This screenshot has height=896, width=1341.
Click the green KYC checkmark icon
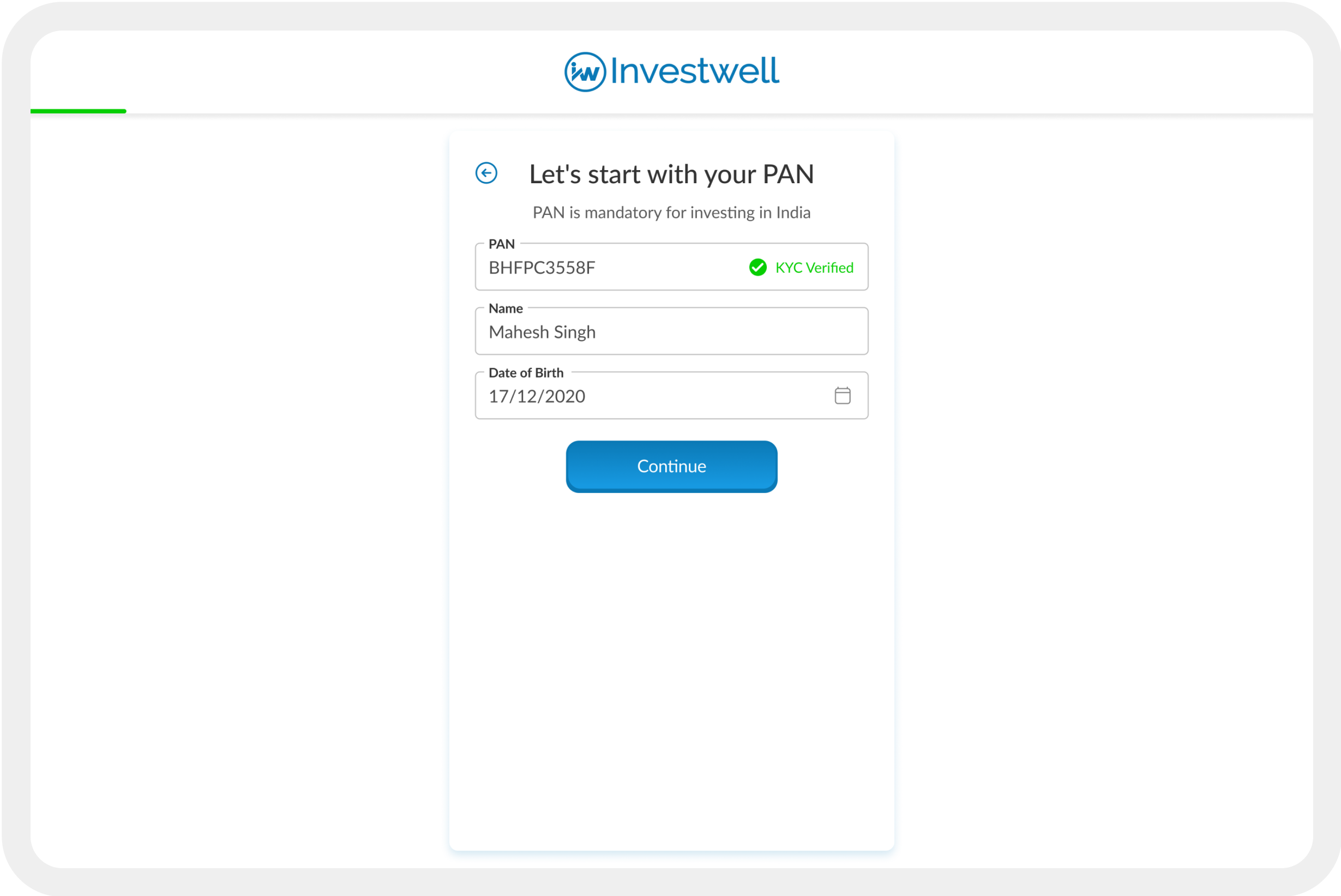tap(757, 267)
